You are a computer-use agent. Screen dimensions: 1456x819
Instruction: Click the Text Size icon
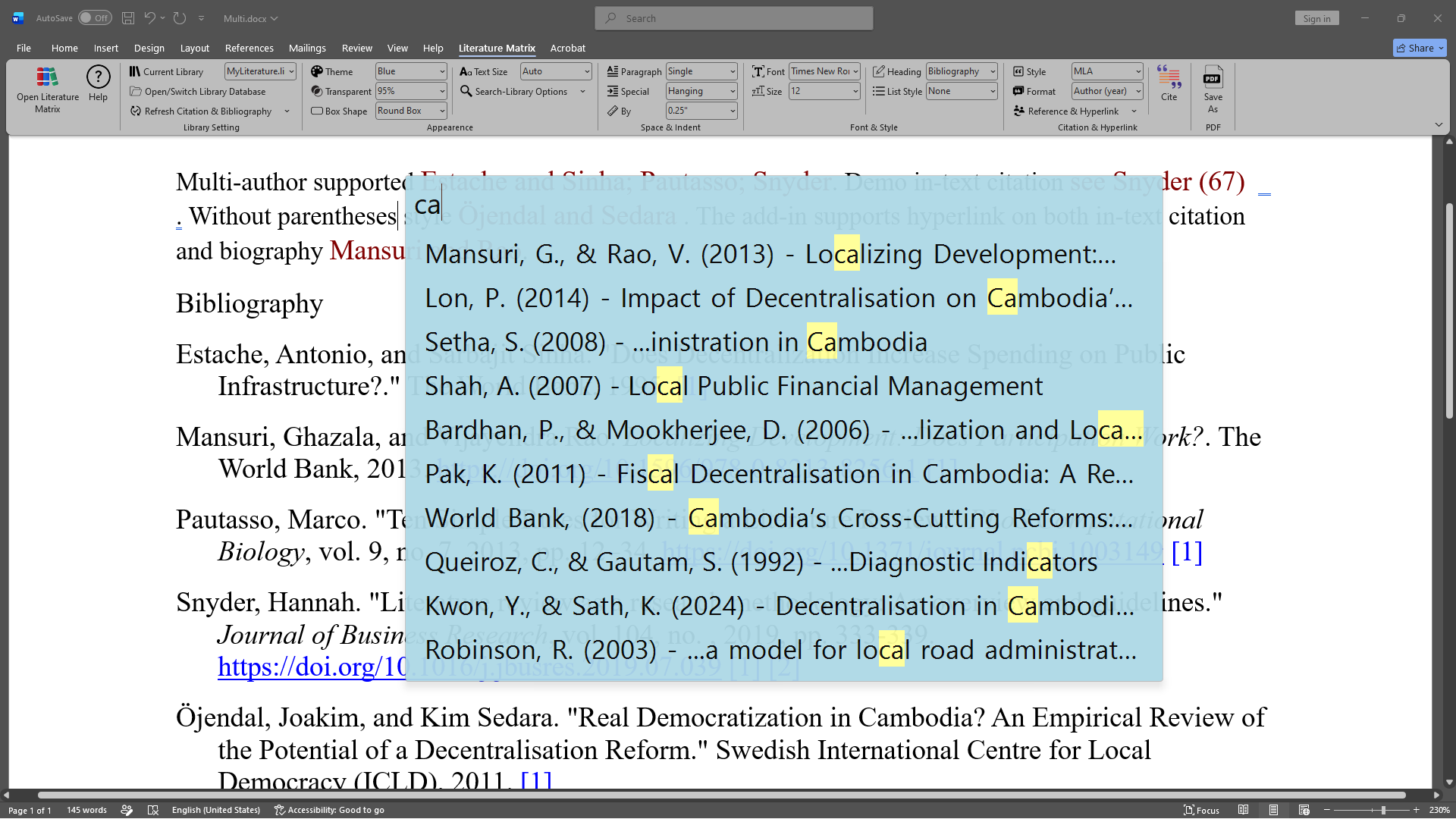466,71
